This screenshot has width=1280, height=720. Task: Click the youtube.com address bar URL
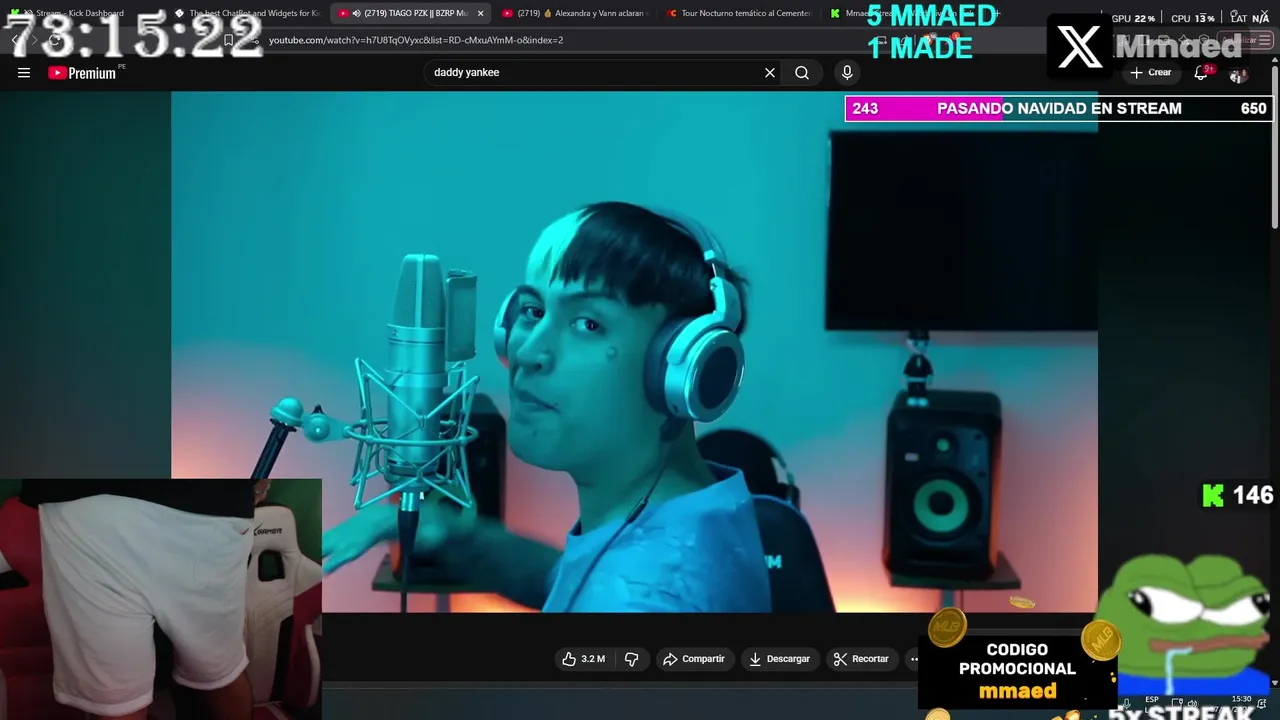coord(416,40)
